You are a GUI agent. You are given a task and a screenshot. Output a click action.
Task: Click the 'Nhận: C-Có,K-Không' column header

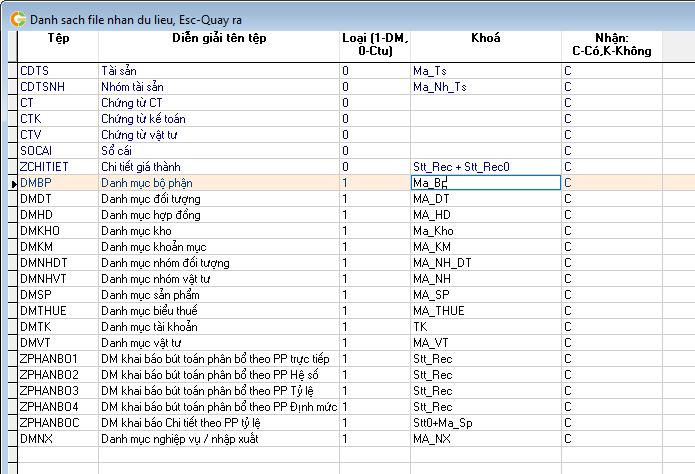coord(612,46)
